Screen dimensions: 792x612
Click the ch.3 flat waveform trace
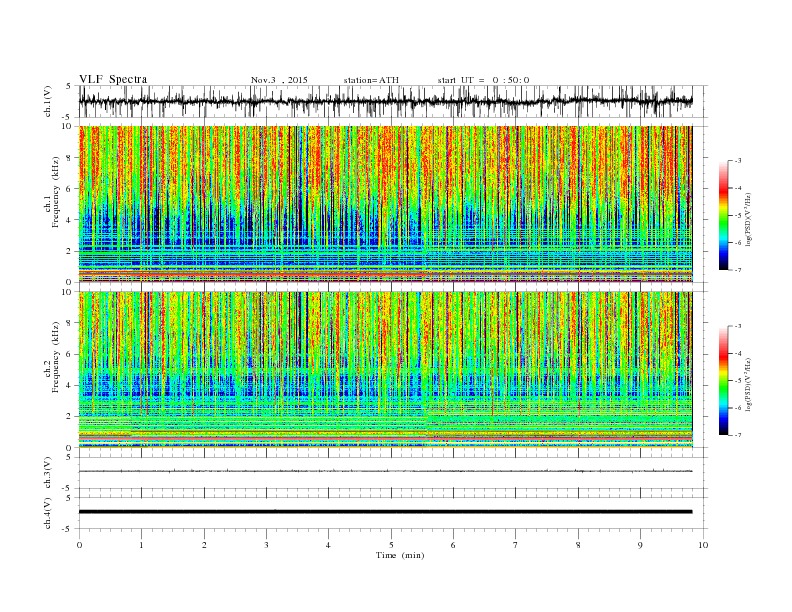pyautogui.click(x=385, y=471)
